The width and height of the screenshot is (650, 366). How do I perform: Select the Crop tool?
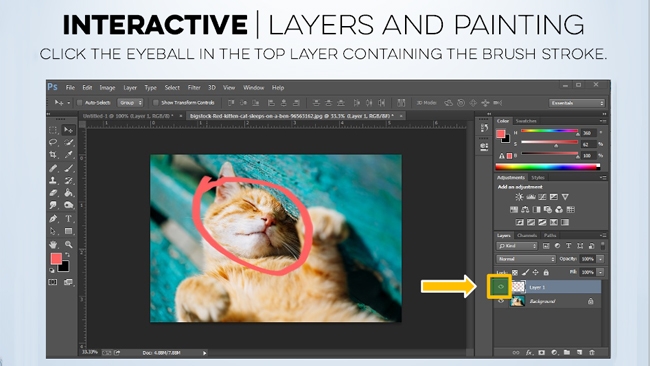[53, 155]
